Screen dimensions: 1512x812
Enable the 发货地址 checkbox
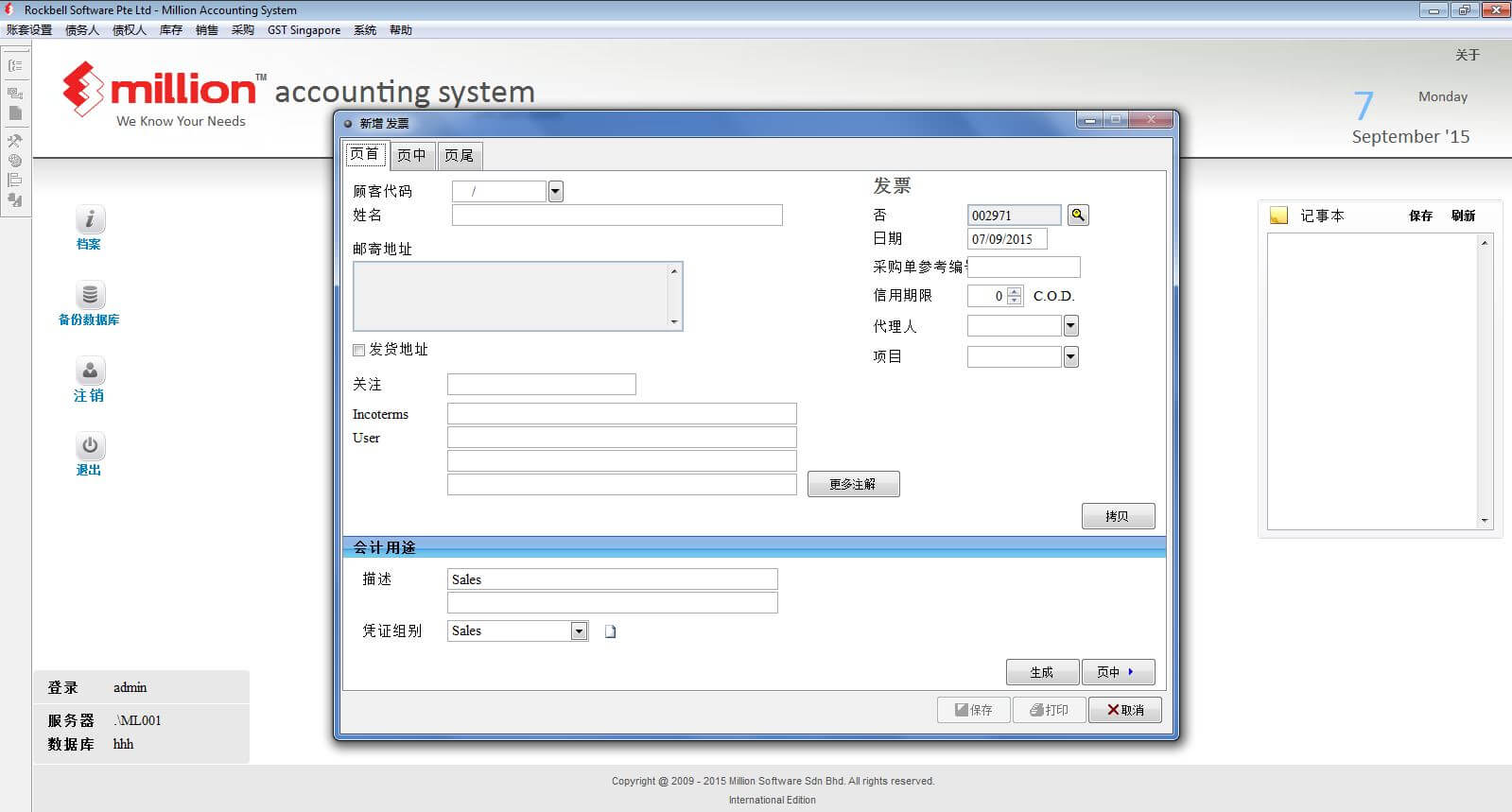coord(359,350)
